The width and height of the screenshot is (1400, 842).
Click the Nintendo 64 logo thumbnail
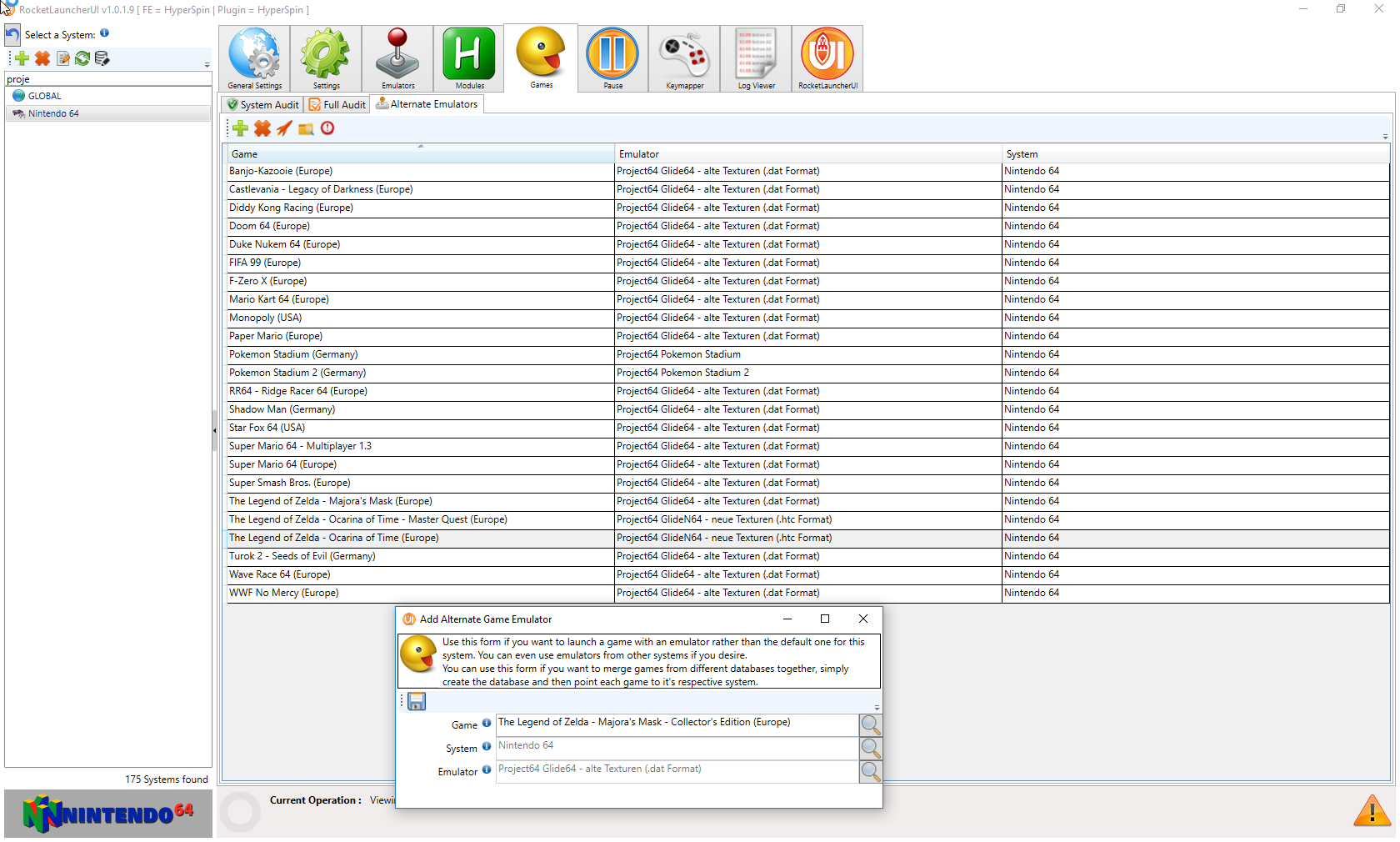(108, 814)
